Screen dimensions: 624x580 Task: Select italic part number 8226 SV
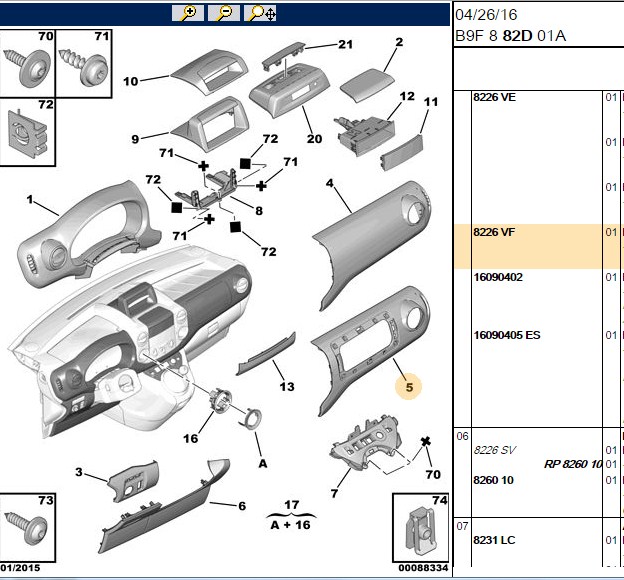495,450
